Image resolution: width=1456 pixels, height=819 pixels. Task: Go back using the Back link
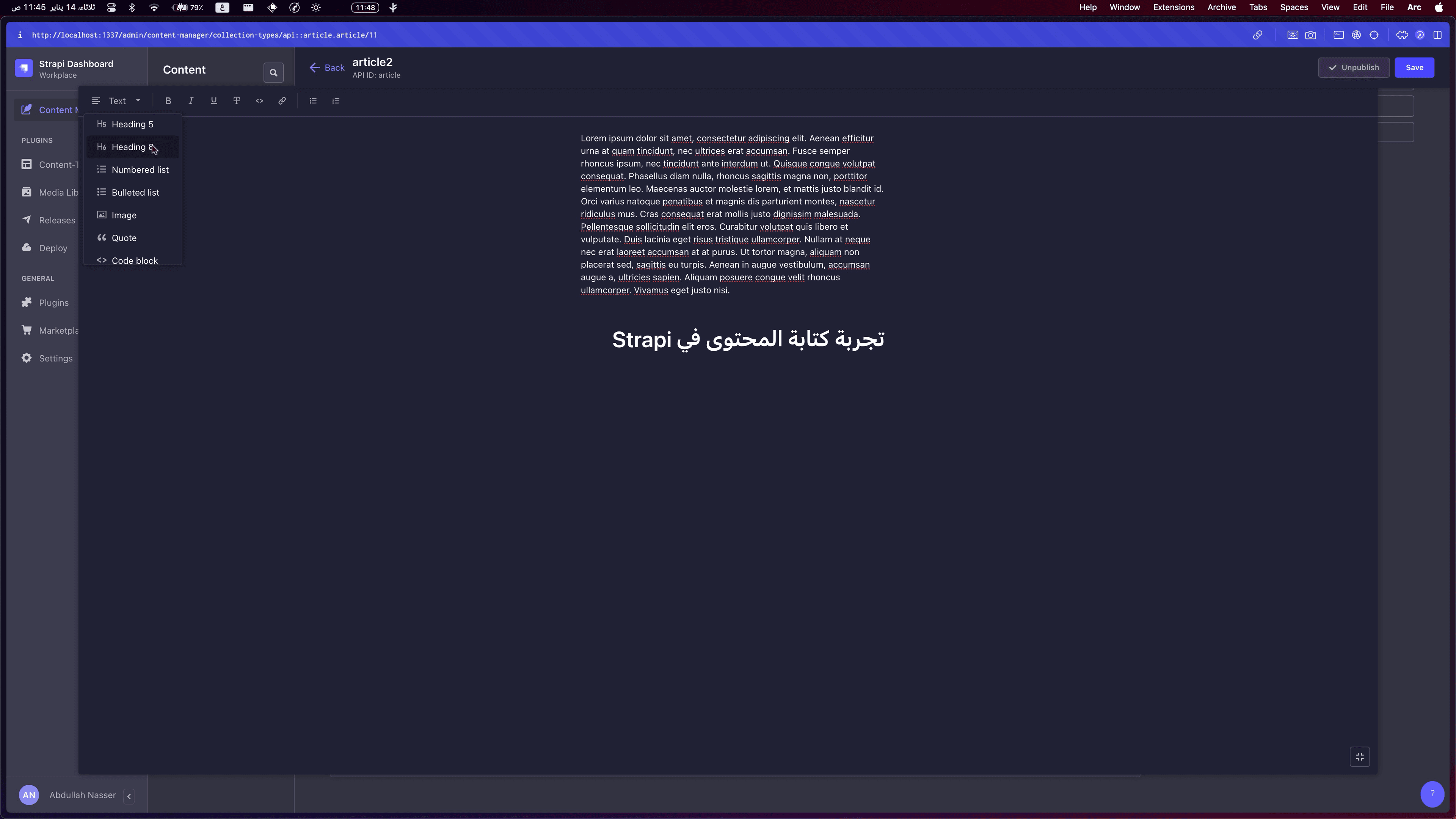pyautogui.click(x=327, y=68)
